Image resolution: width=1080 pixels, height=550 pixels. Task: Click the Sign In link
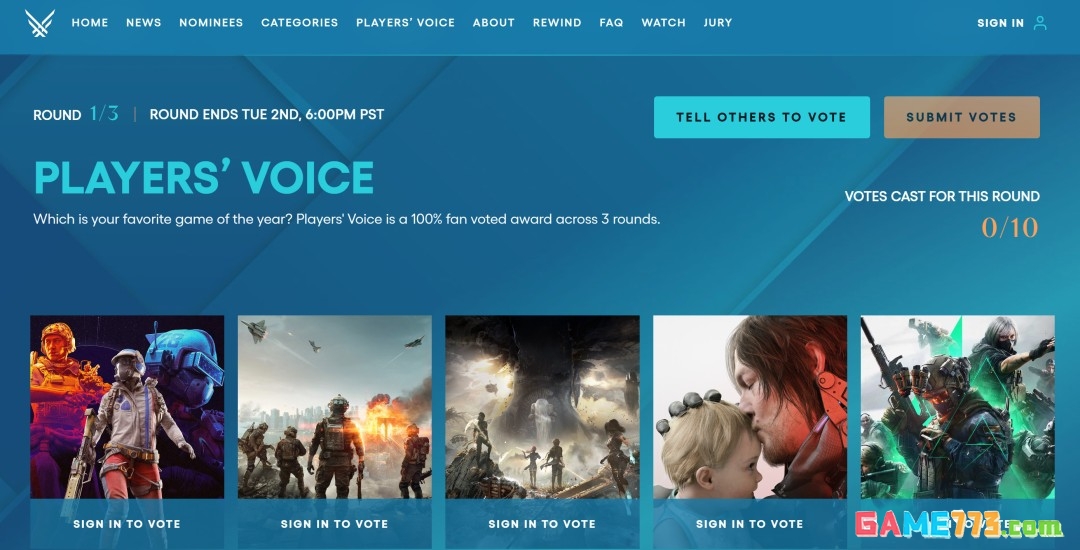pos(1000,23)
